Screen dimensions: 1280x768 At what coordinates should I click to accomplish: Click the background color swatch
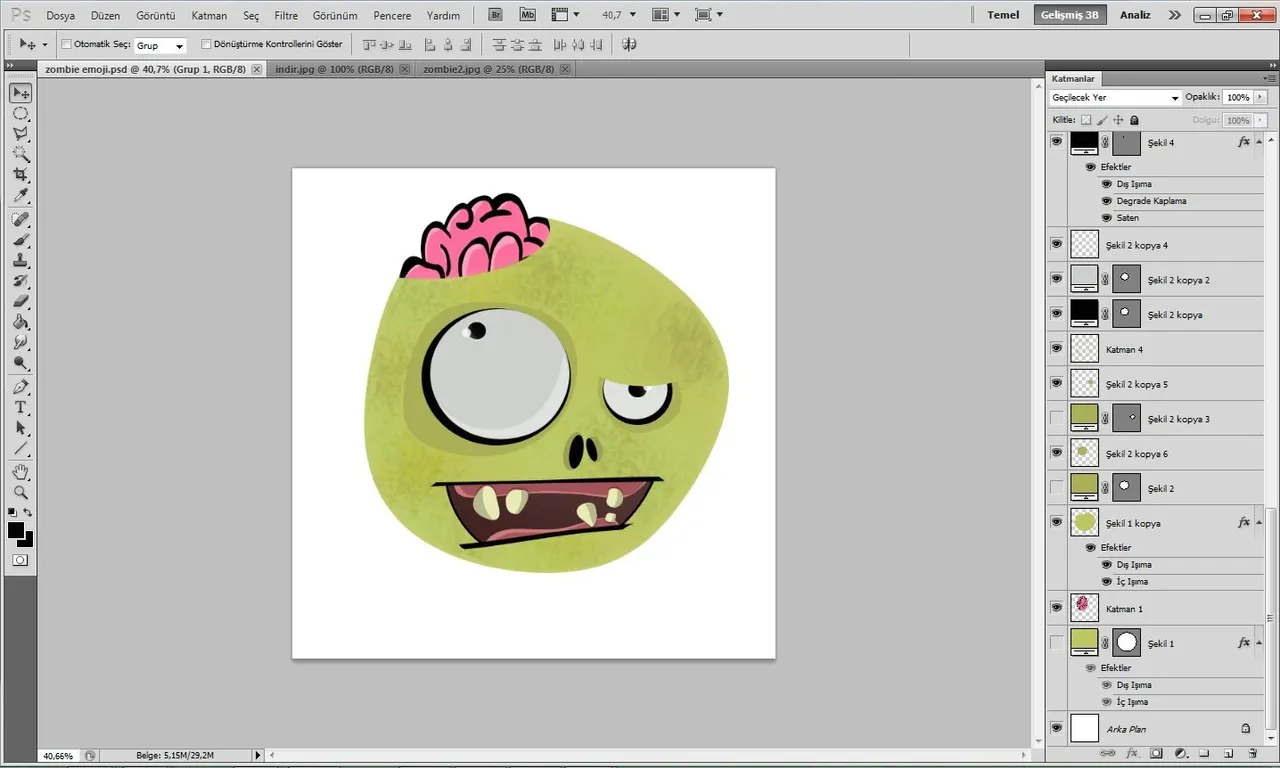coord(28,541)
